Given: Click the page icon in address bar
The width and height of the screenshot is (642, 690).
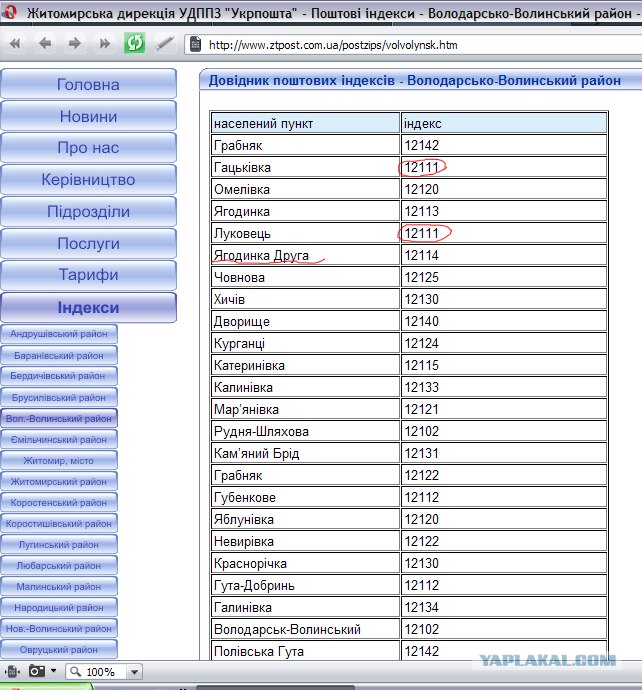Looking at the screenshot, I should point(195,44).
